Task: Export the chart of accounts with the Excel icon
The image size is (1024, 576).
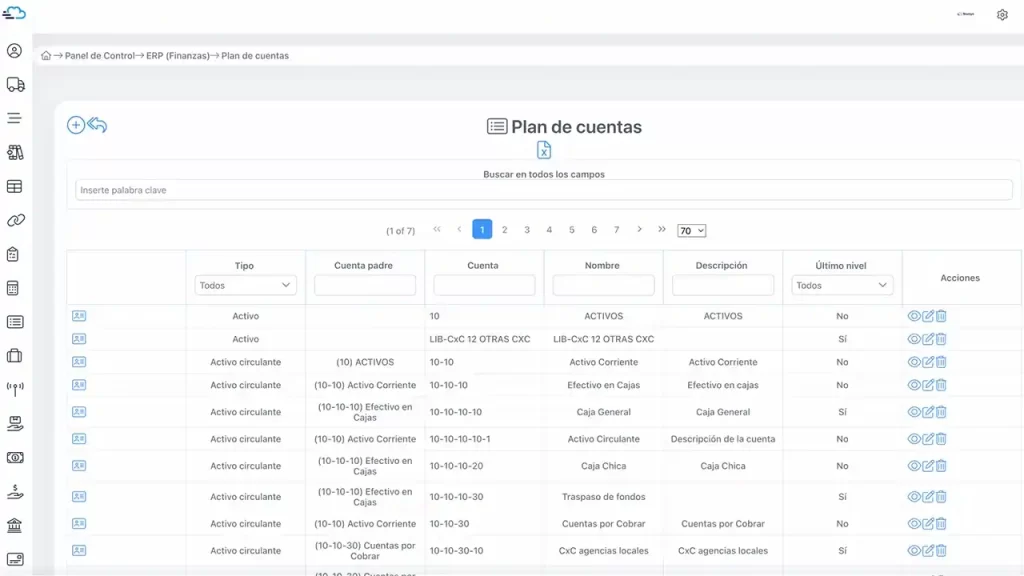Action: click(544, 150)
